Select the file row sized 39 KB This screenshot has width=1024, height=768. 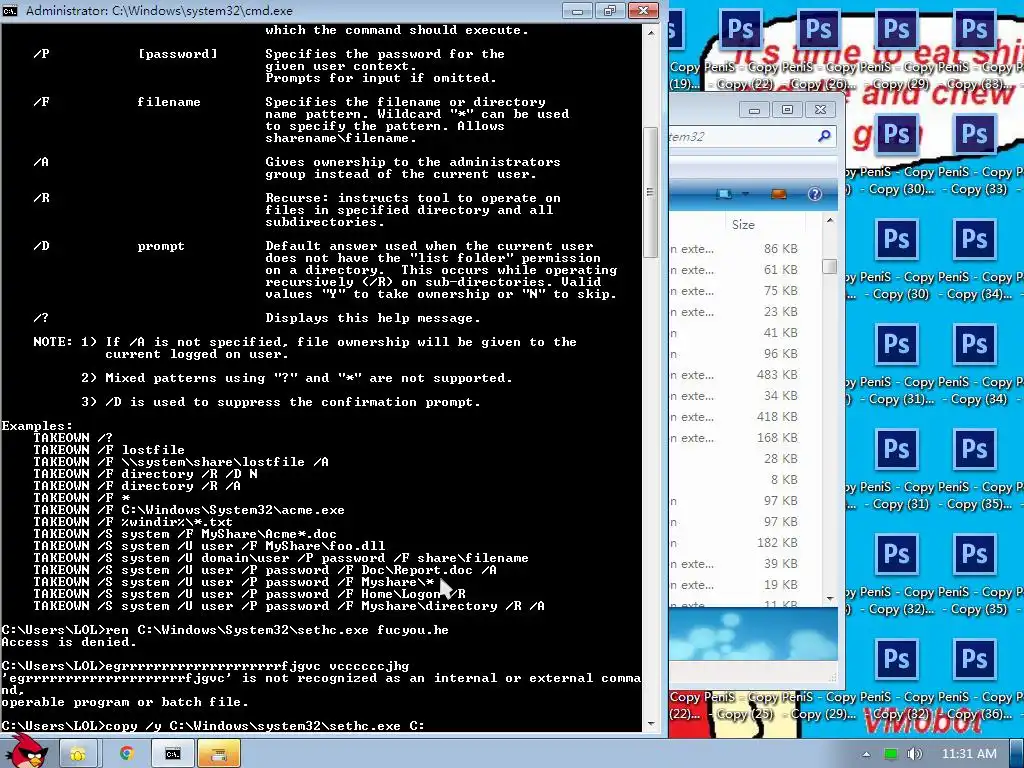click(736, 564)
